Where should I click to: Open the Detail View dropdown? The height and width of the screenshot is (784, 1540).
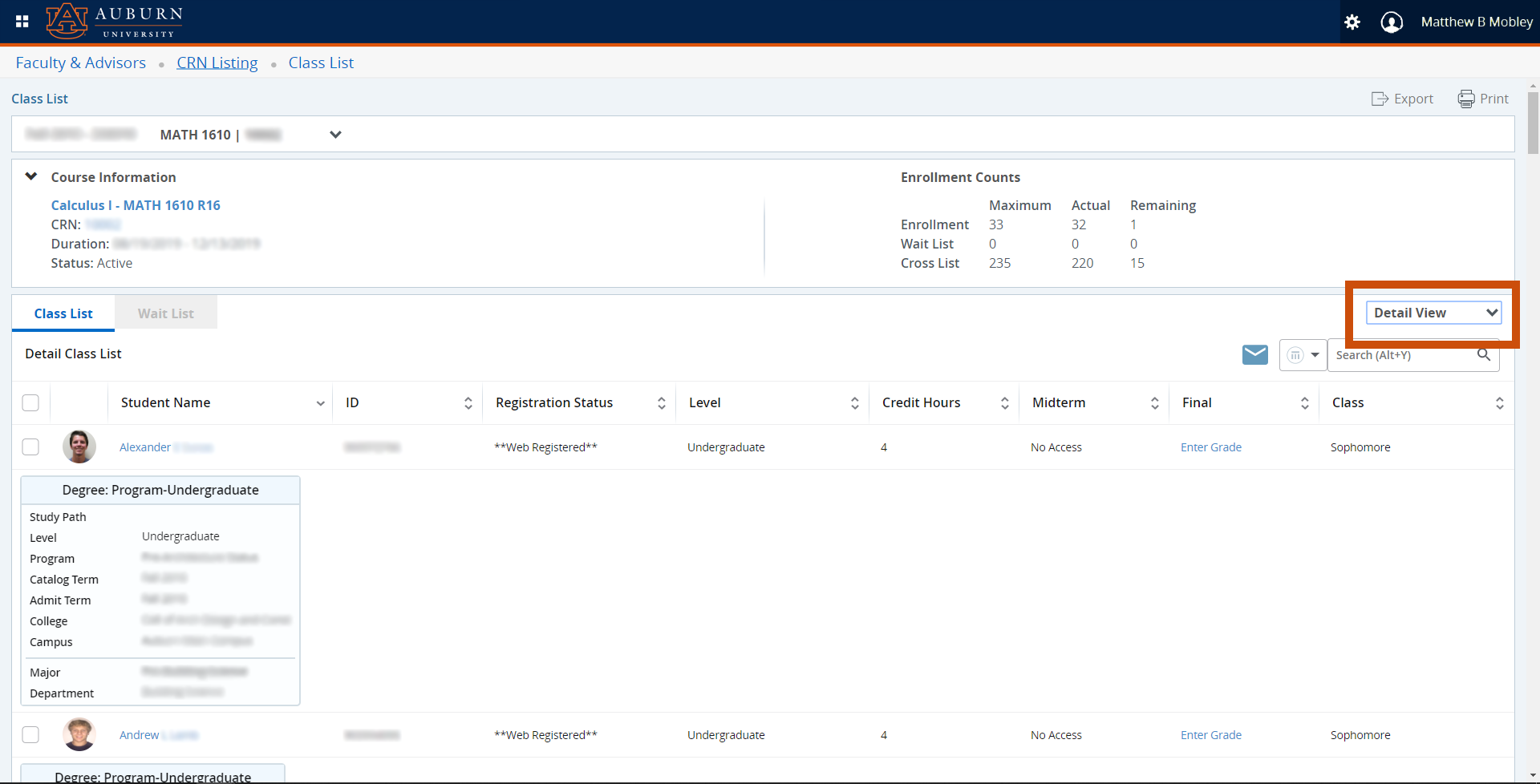pos(1433,313)
